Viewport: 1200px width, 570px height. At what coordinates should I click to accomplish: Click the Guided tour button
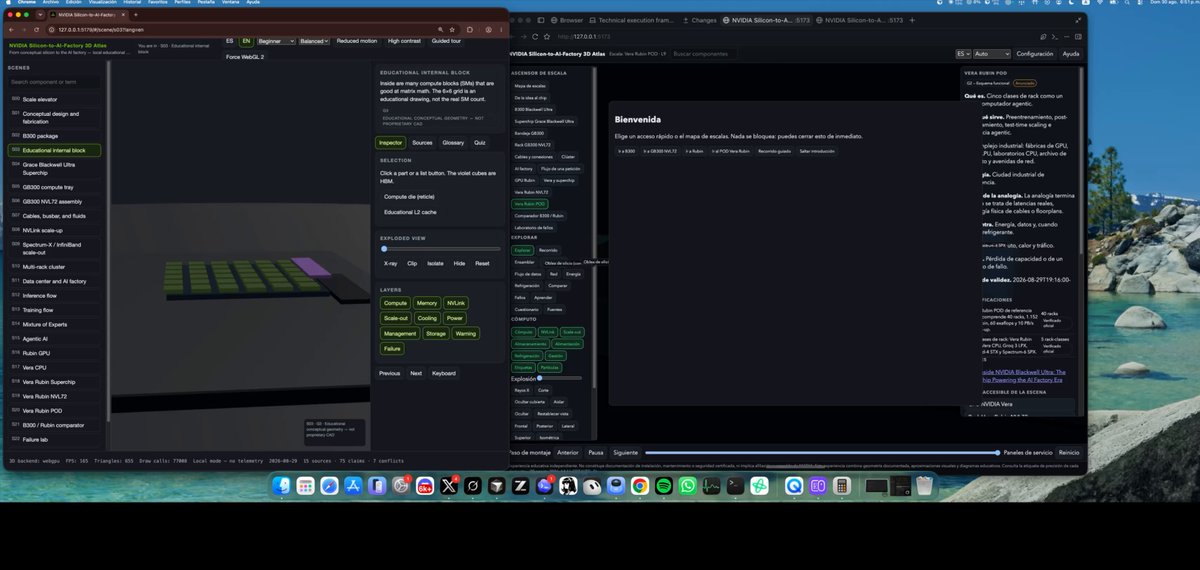pos(446,41)
